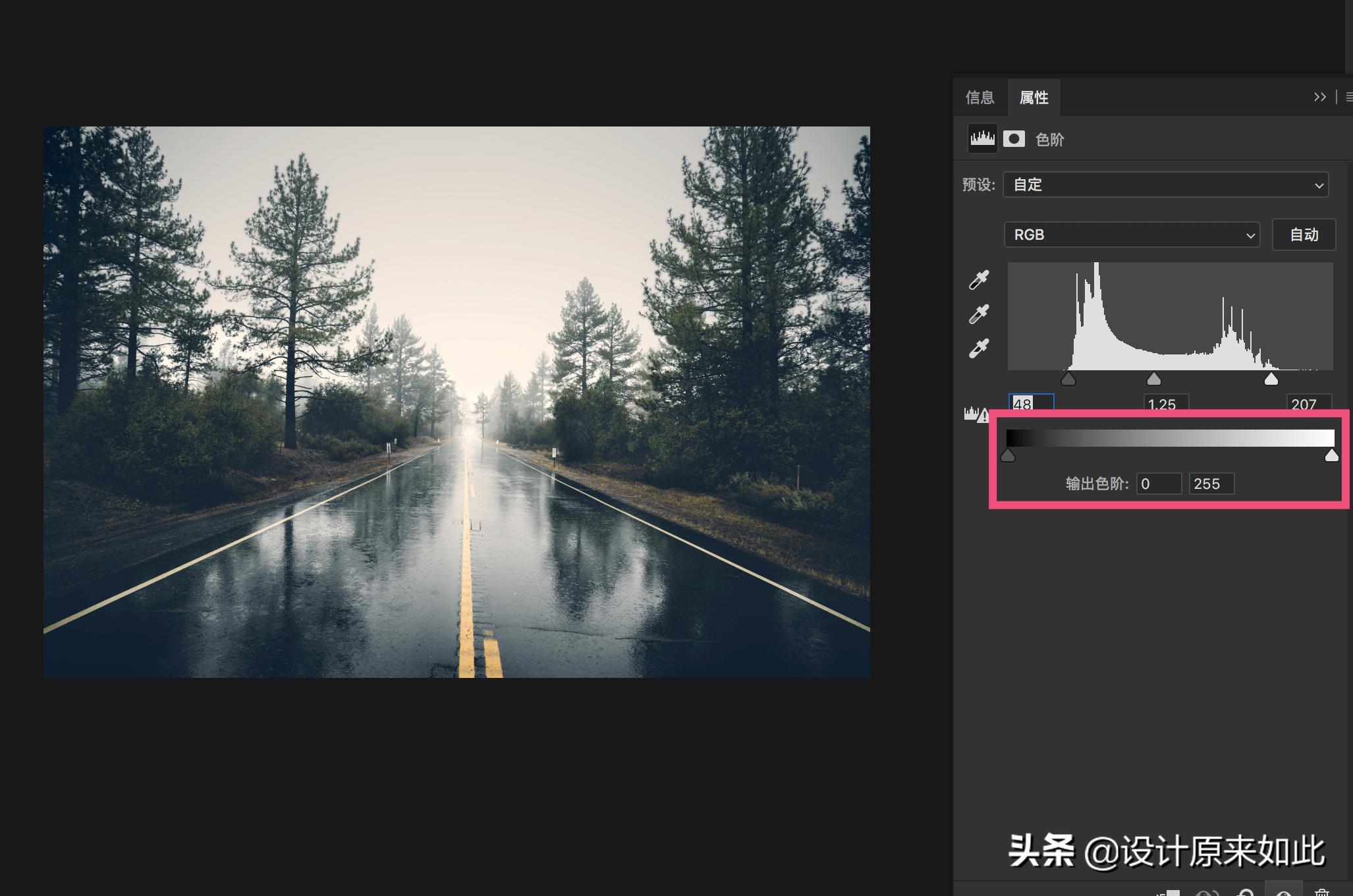1353x896 pixels.
Task: Click the clip-to-layer icon at panel bottom
Action: (x=1168, y=891)
